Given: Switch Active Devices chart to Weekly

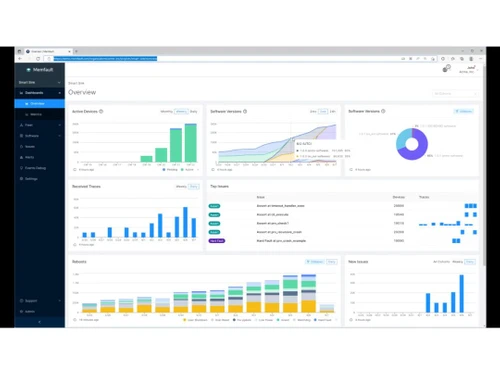Looking at the screenshot, I should coord(181,111).
